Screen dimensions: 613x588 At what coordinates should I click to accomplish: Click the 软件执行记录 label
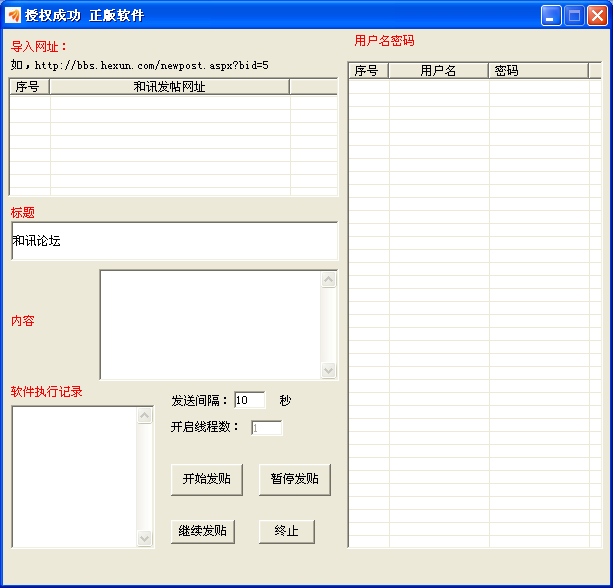pyautogui.click(x=47, y=391)
